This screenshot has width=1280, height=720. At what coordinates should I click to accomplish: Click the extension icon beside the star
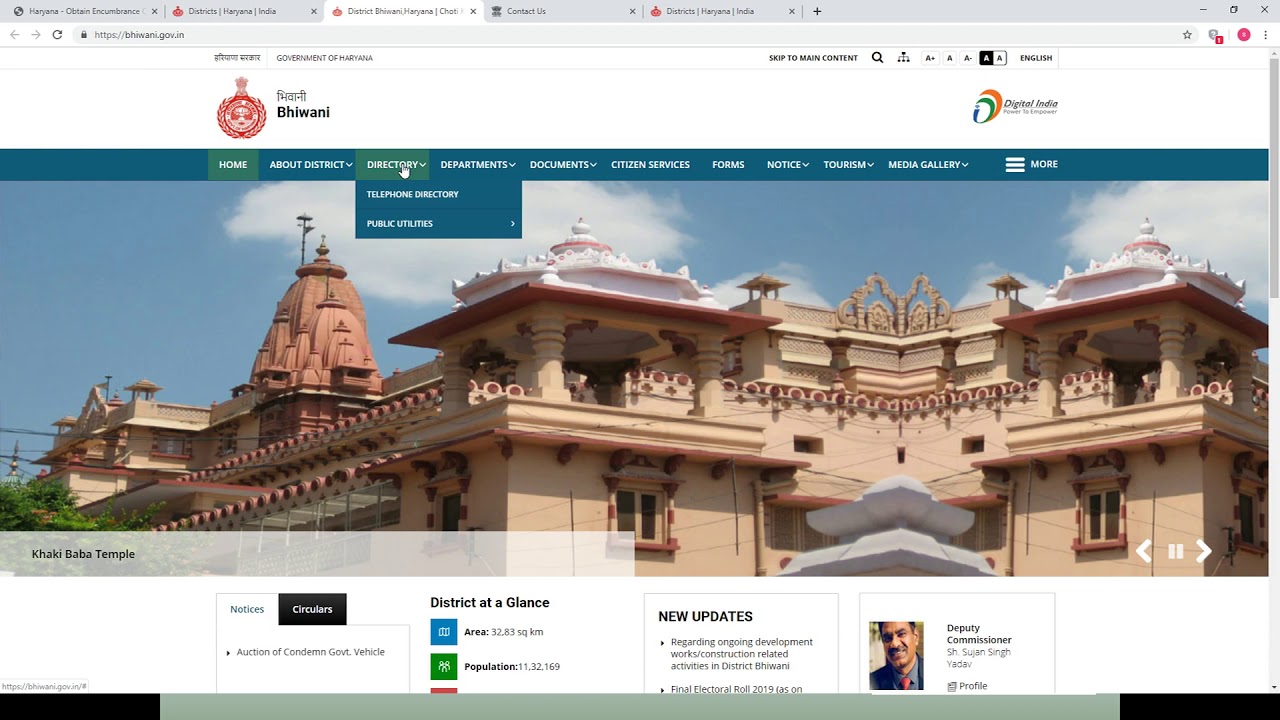coord(1215,35)
